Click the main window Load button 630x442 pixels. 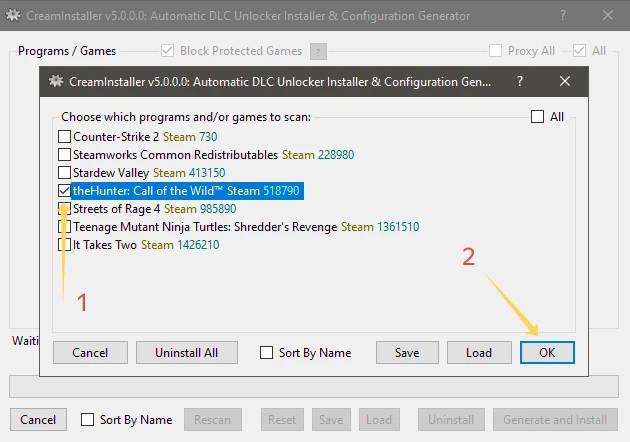[379, 419]
